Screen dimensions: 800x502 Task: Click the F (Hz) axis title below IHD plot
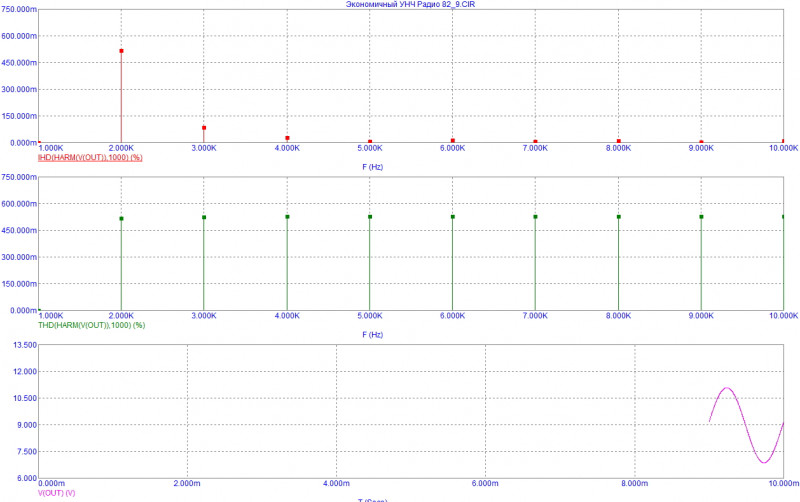372,167
